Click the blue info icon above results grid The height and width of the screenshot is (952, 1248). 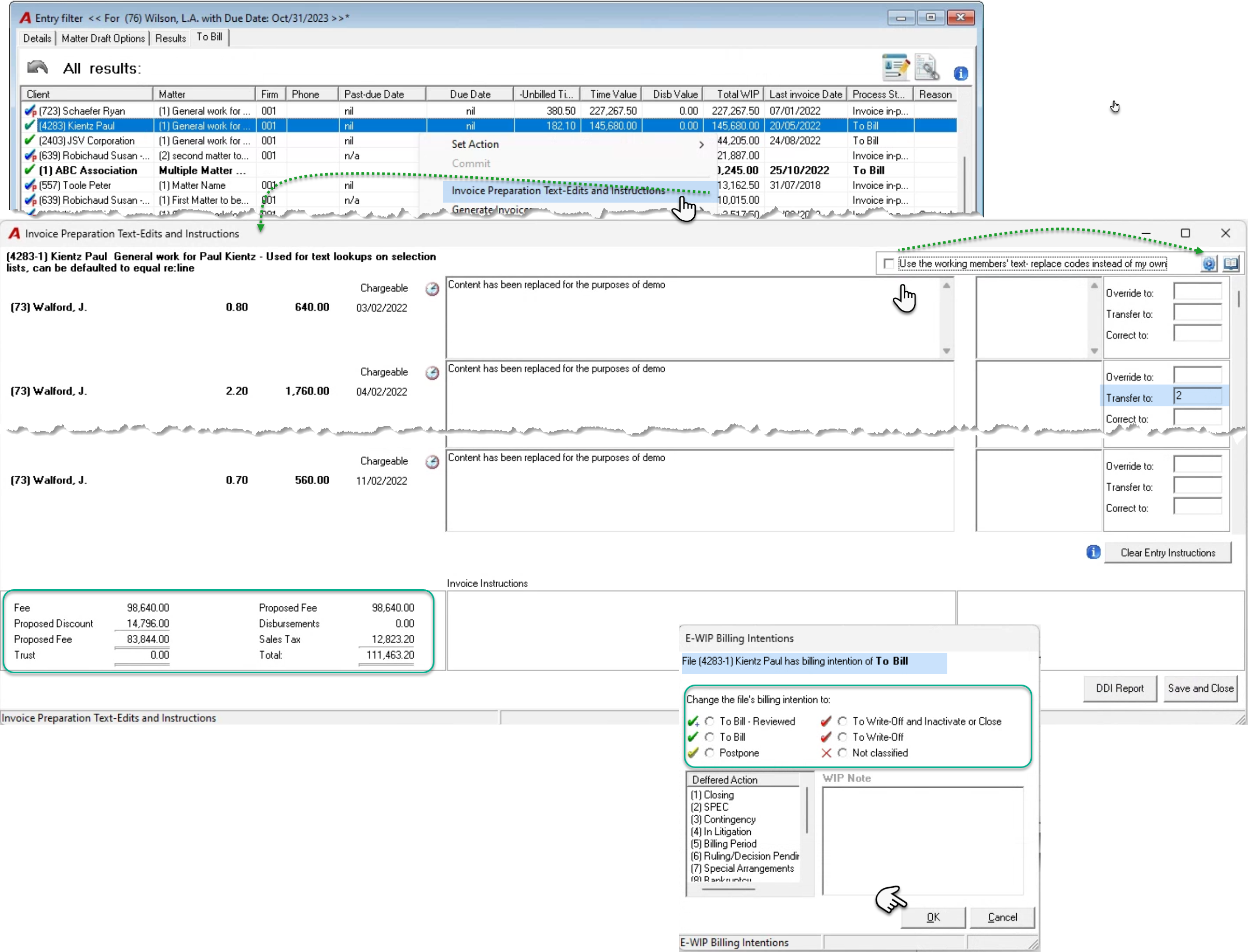pos(961,73)
